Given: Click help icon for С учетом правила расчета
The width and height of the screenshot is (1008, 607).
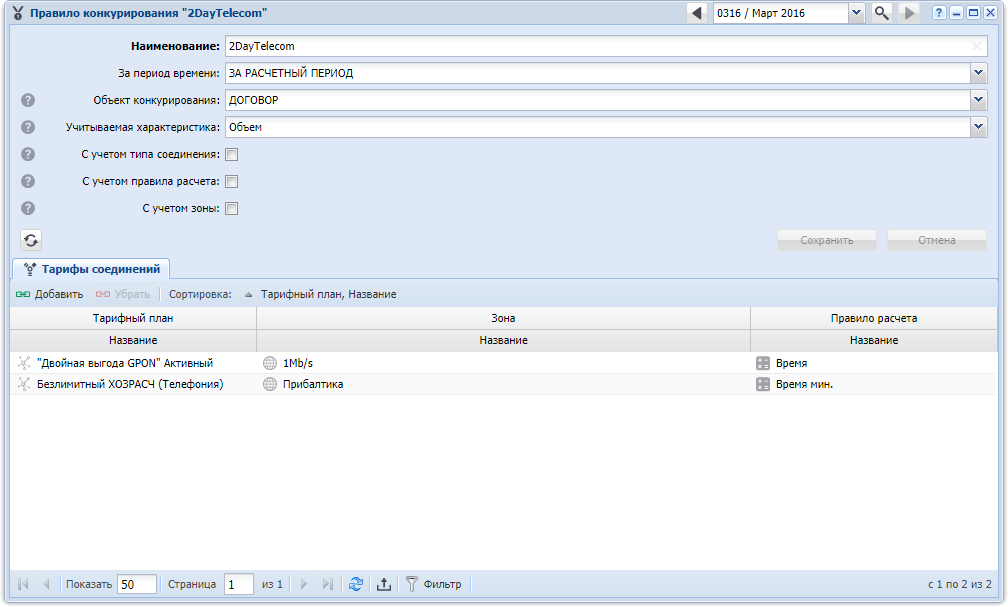Looking at the screenshot, I should coord(28,181).
